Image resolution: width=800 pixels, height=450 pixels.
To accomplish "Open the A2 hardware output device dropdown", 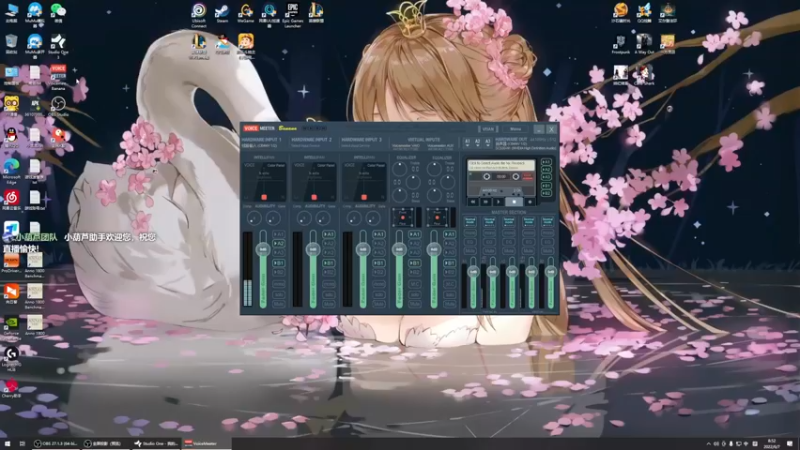I will [x=478, y=142].
